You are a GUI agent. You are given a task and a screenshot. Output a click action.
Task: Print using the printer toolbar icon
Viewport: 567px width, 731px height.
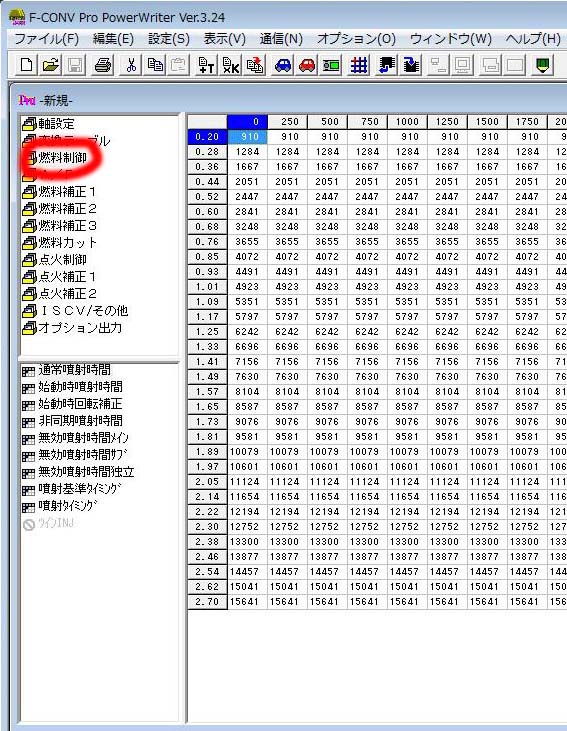[103, 65]
